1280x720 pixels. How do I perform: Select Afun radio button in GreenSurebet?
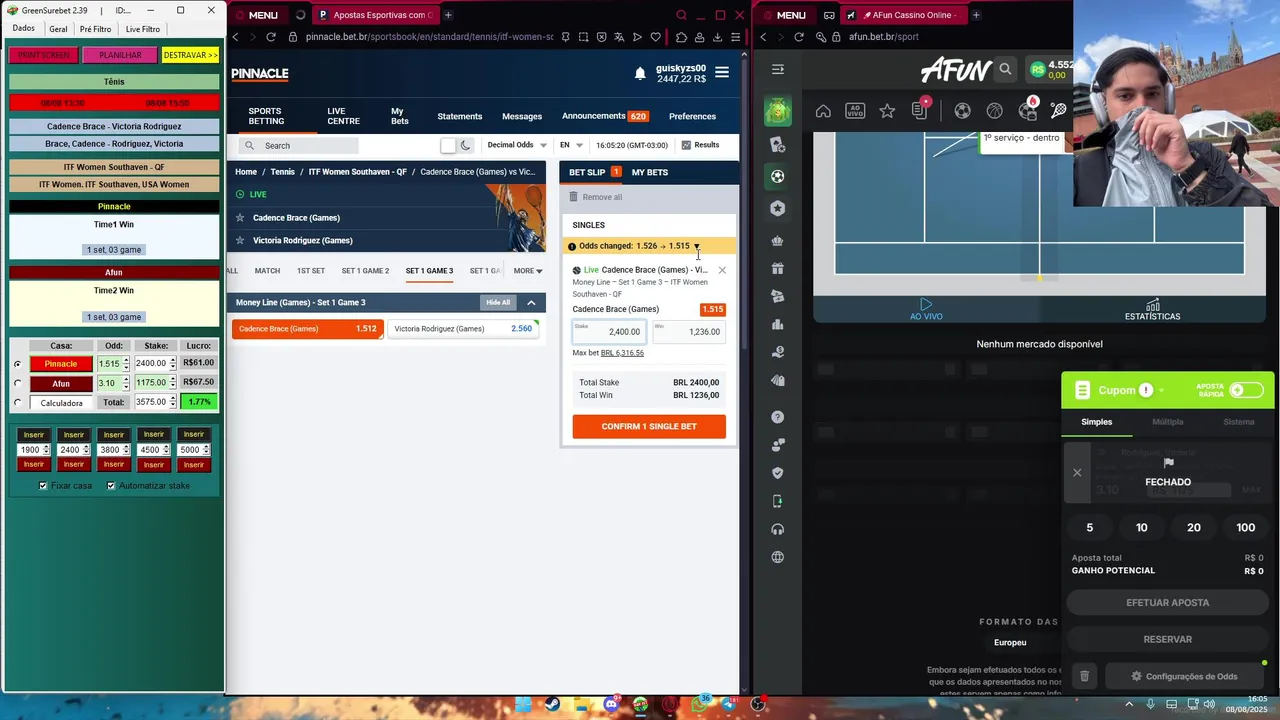click(17, 383)
